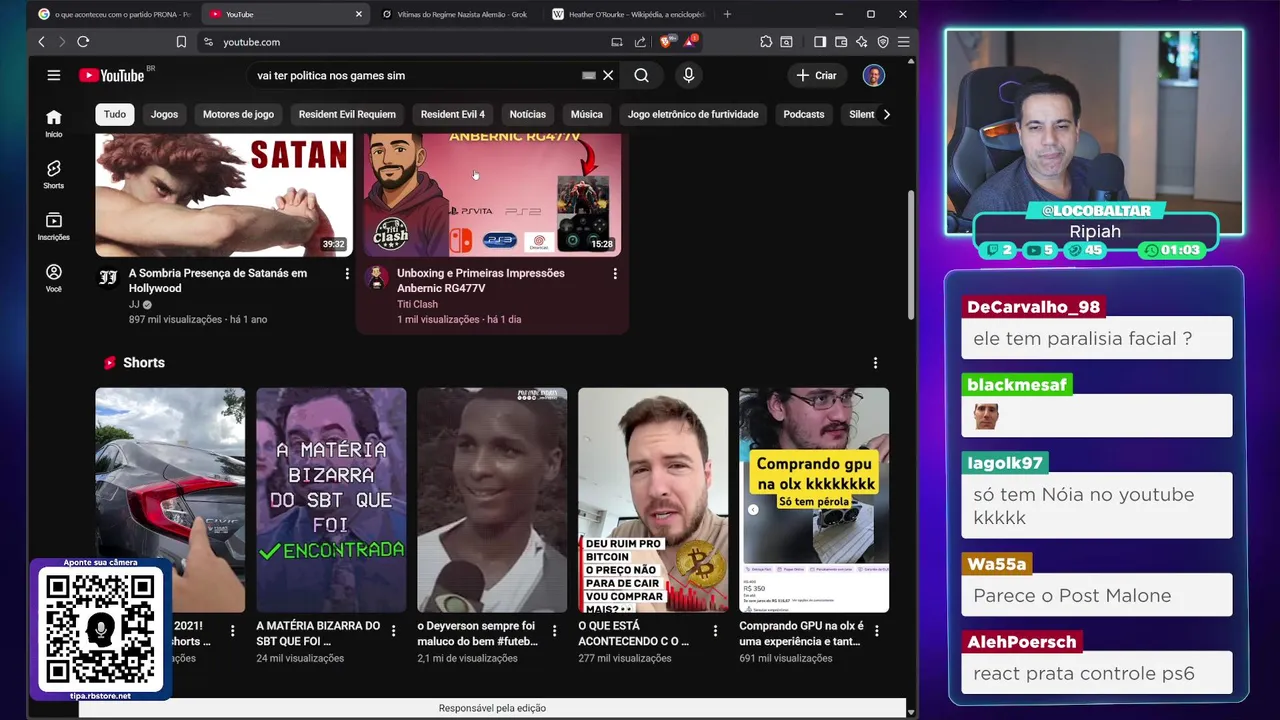The width and height of the screenshot is (1280, 720).
Task: Click the YouTube magnifier search button
Action: (x=642, y=75)
